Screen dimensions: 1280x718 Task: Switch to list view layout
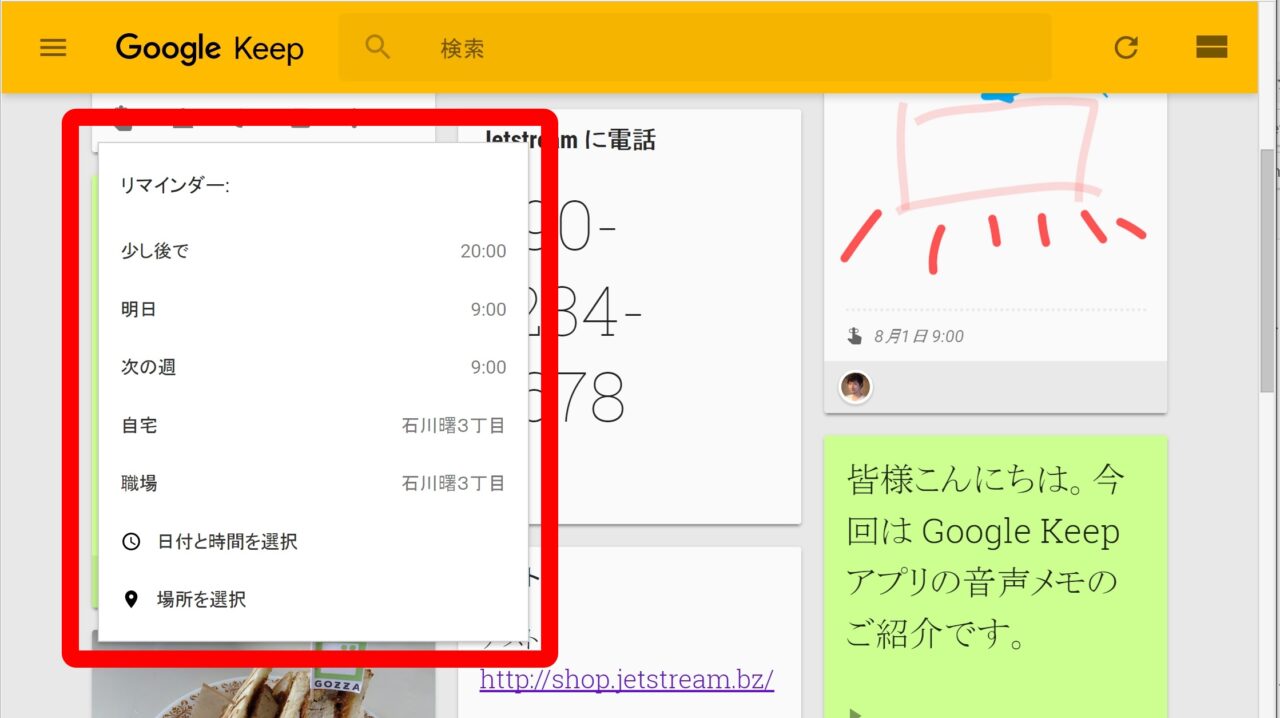[1211, 47]
